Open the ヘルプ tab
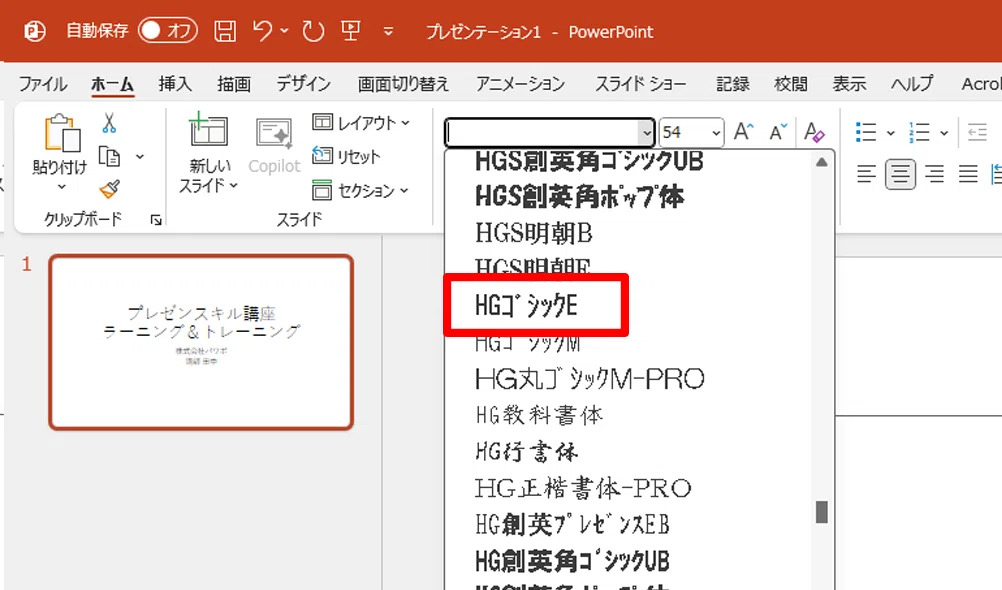The height and width of the screenshot is (590, 1002). tap(913, 84)
